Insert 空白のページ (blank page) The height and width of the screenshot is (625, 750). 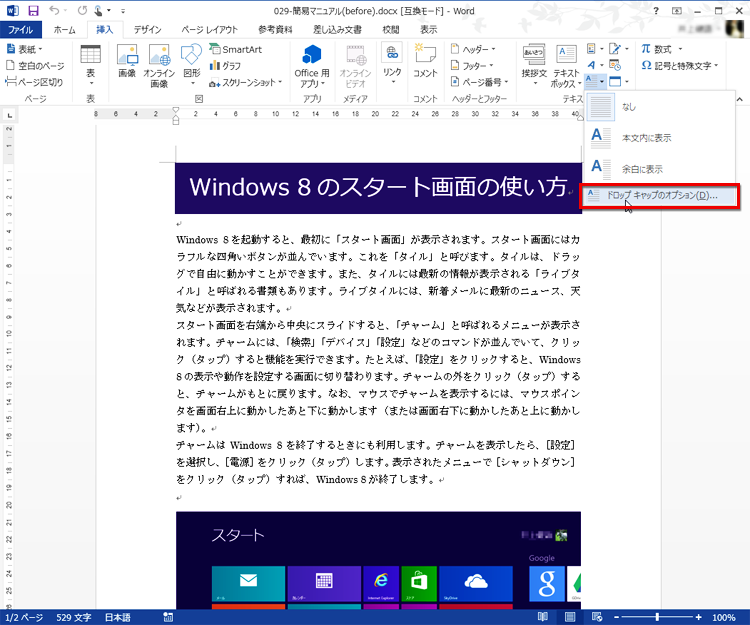(x=35, y=66)
